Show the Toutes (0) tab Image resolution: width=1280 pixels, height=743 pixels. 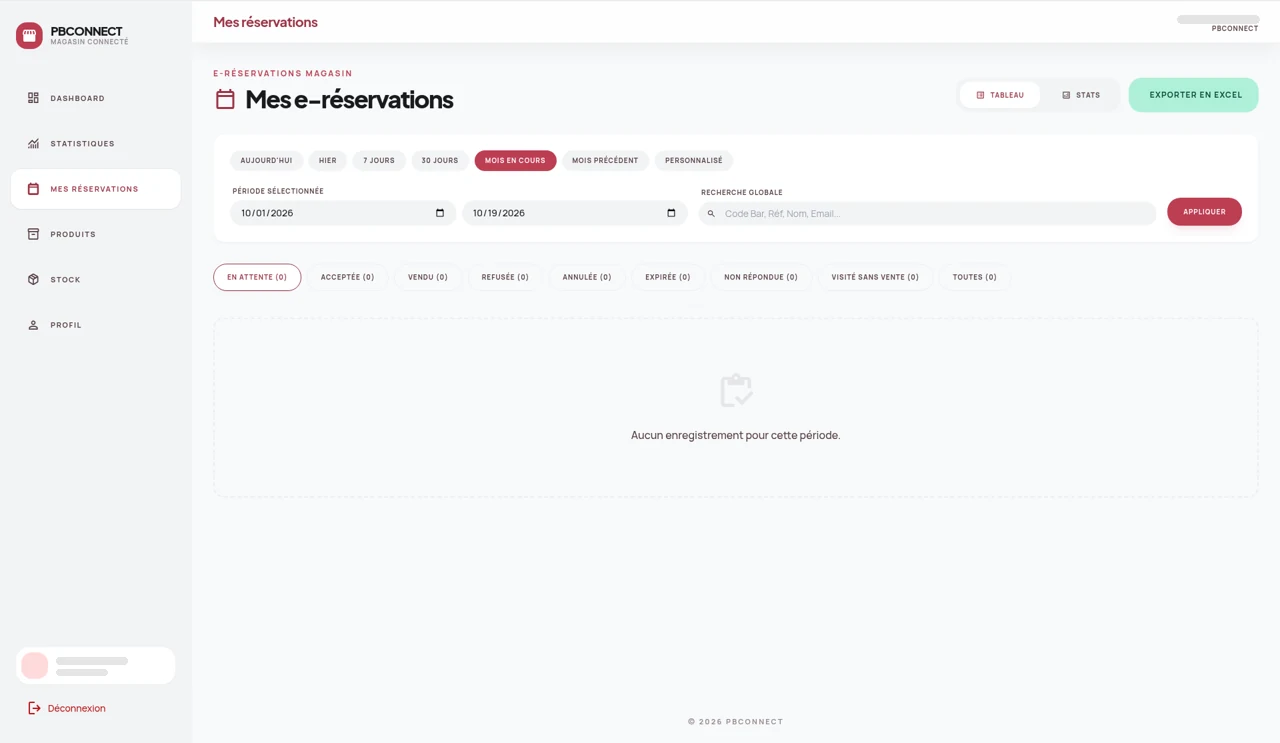click(975, 277)
